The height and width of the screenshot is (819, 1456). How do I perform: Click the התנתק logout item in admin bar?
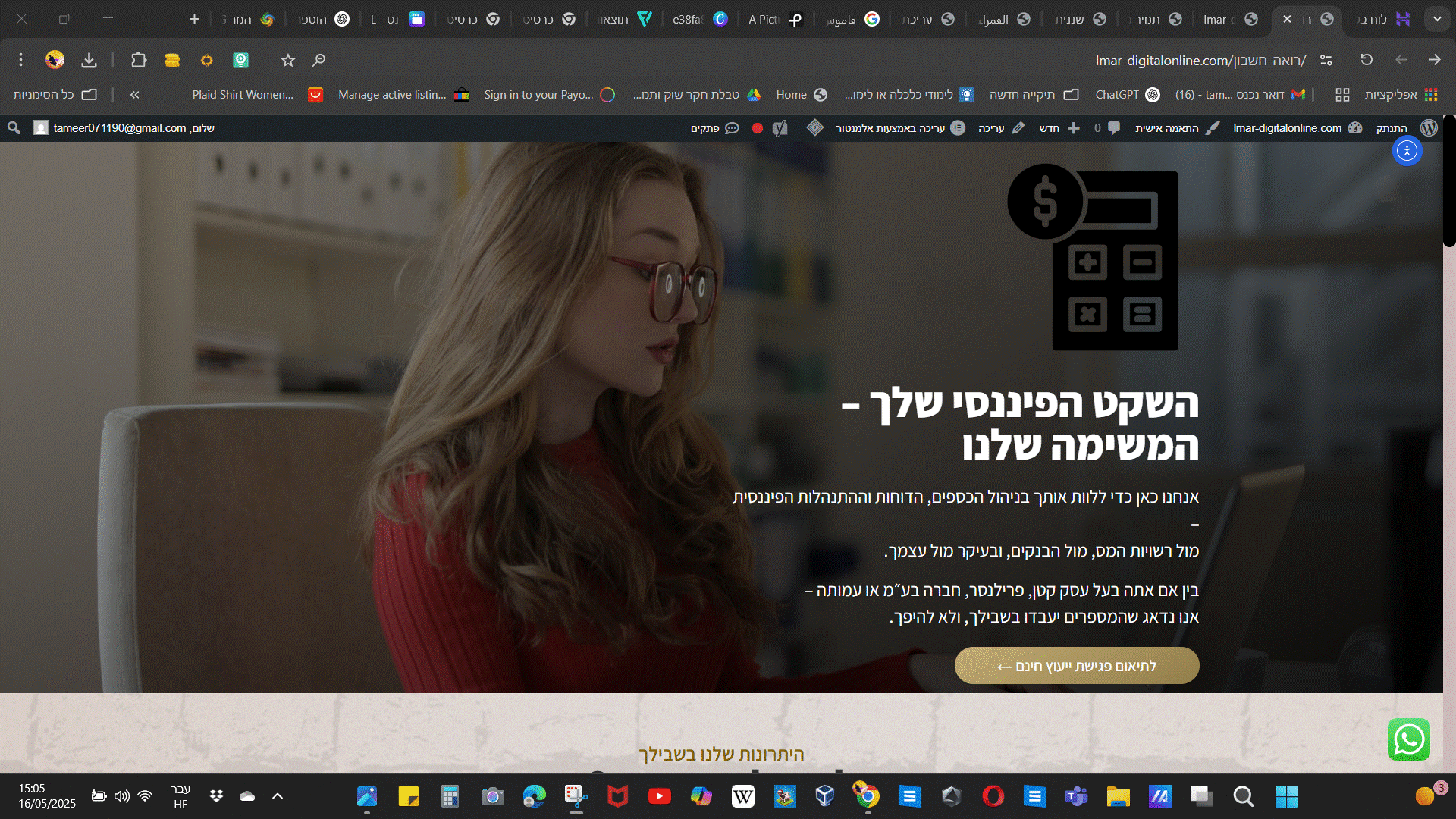click(x=1392, y=128)
